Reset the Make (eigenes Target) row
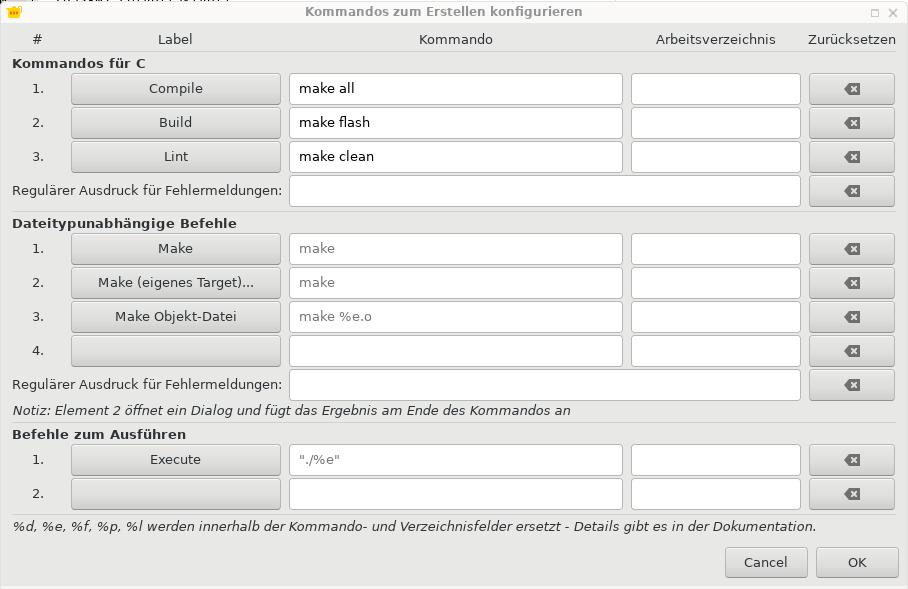Image resolution: width=908 pixels, height=589 pixels. pyautogui.click(x=851, y=283)
